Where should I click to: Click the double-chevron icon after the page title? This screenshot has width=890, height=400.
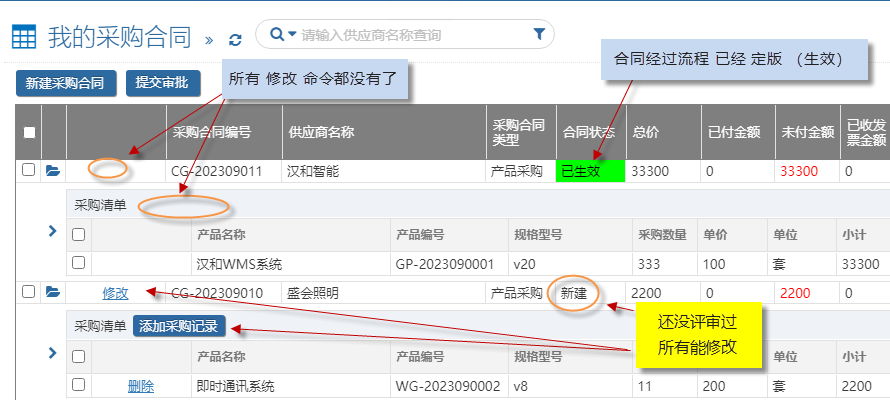tap(209, 39)
